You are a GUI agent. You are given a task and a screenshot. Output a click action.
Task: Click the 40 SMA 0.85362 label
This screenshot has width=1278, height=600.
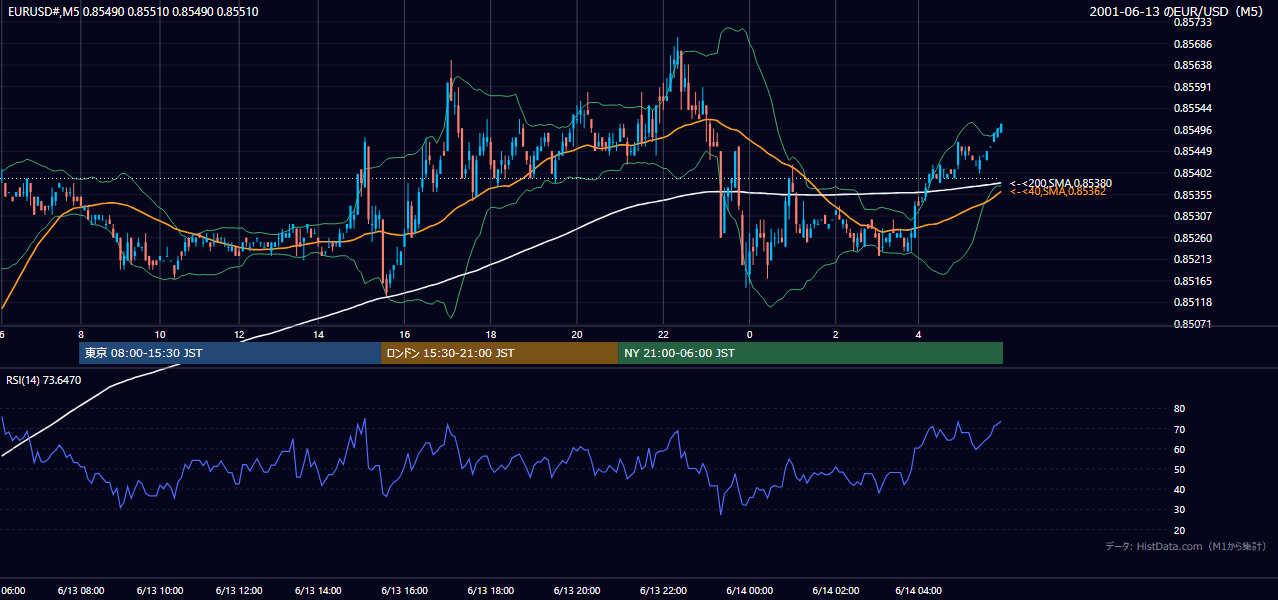(x=1057, y=191)
